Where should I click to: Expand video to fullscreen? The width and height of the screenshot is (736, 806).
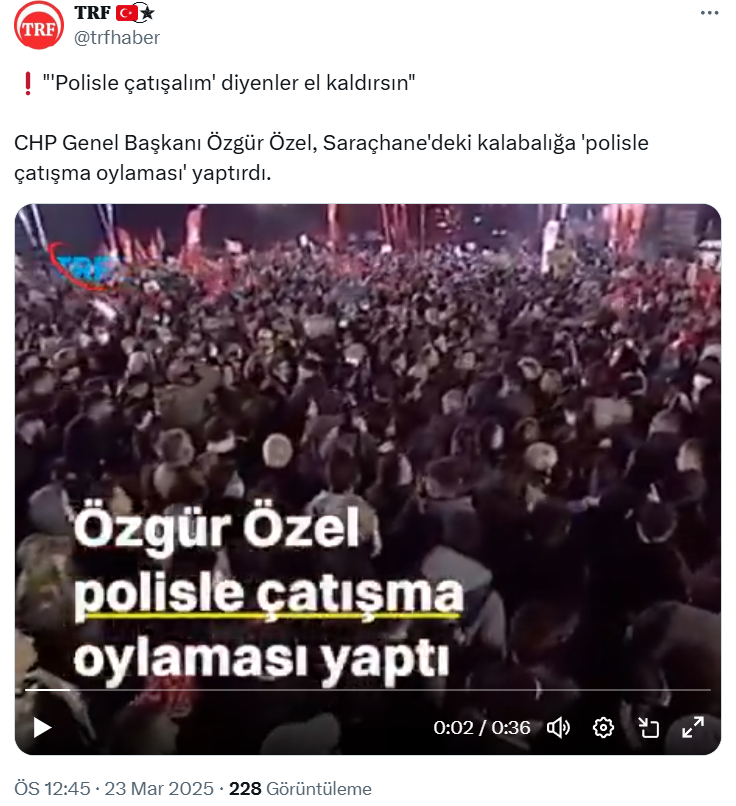(x=693, y=727)
